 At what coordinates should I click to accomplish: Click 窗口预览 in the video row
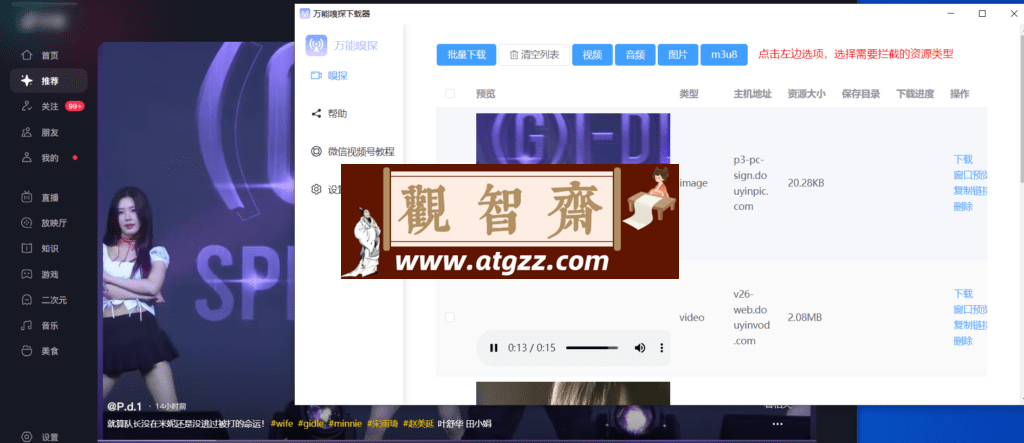coord(970,309)
